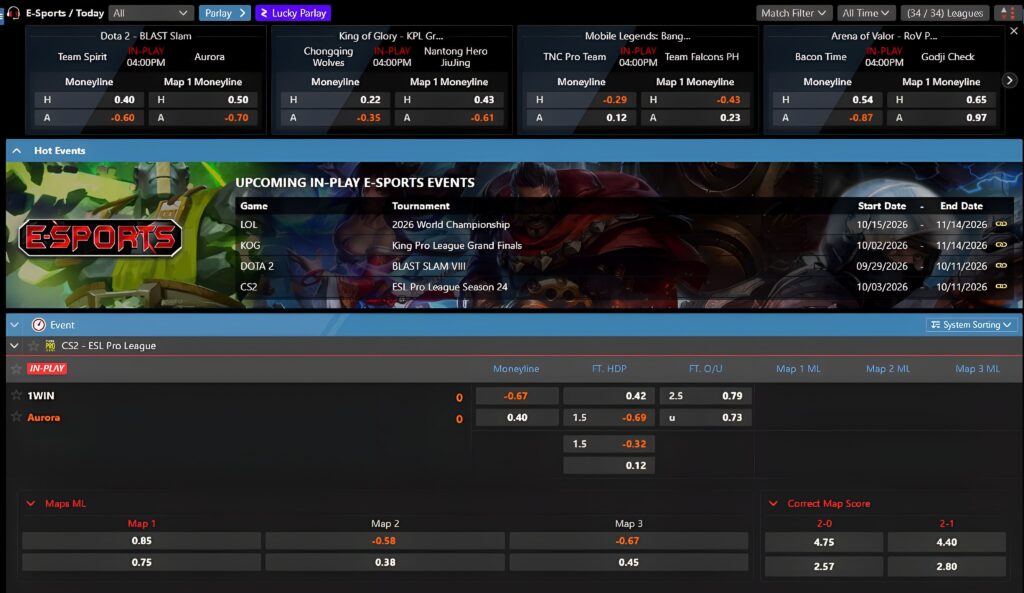Image resolution: width=1024 pixels, height=593 pixels.
Task: Open the Dota 2 - BLAST Slam card title
Action: pyautogui.click(x=146, y=36)
